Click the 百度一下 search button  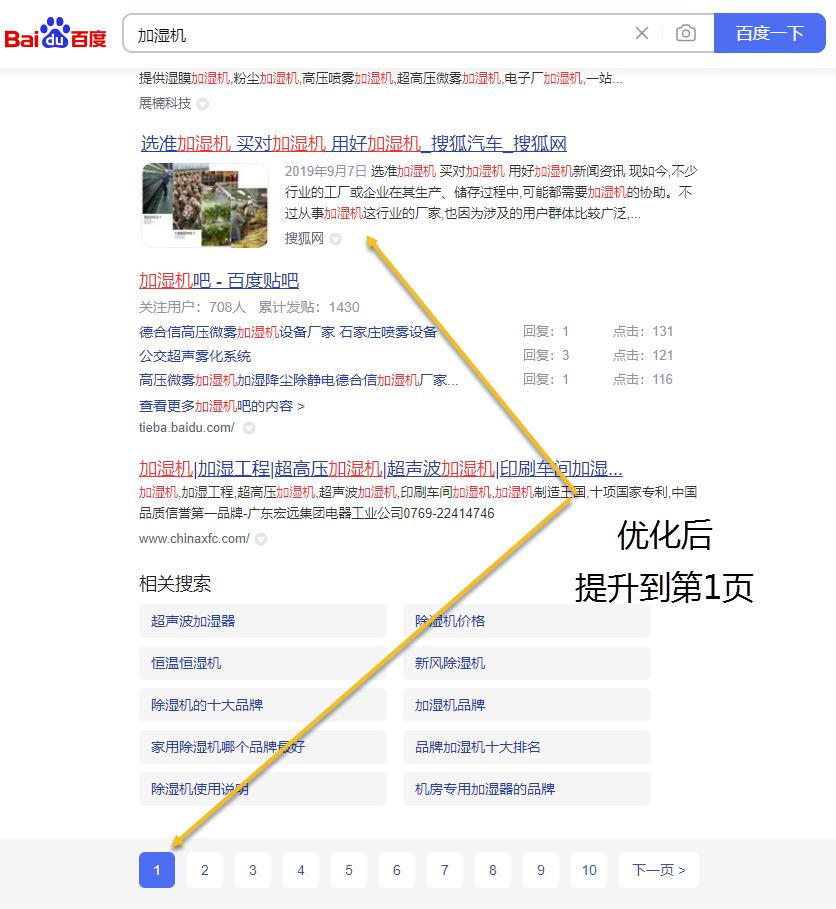tap(770, 33)
